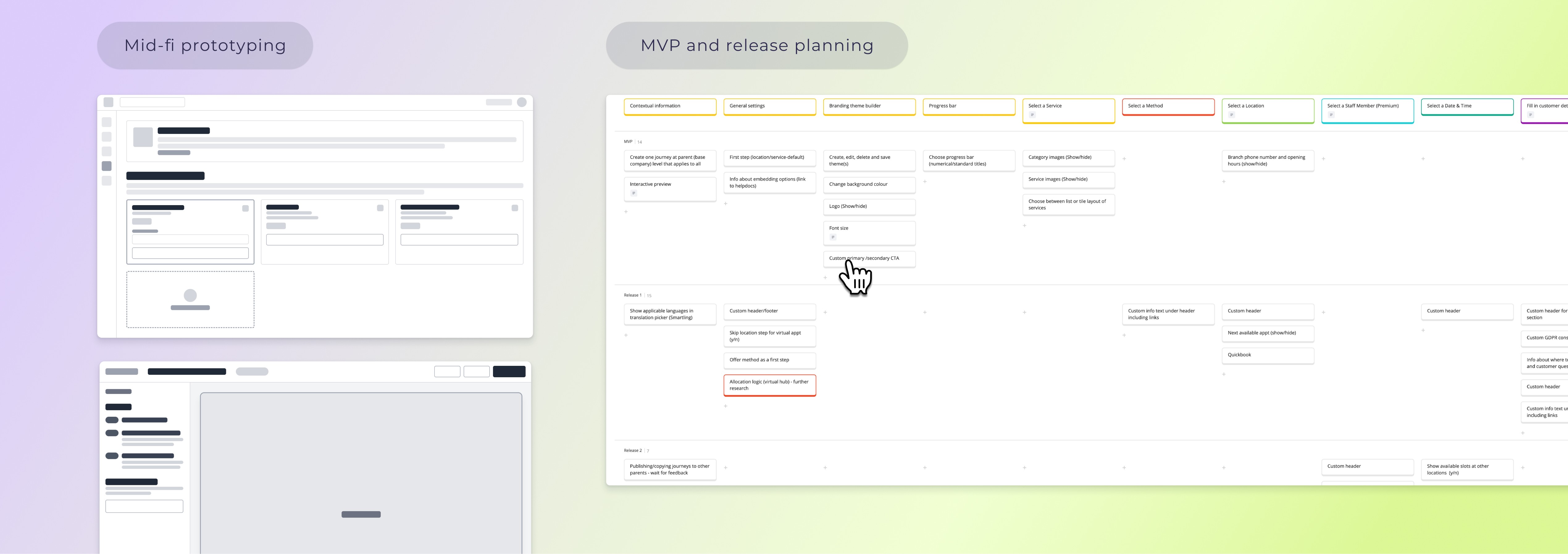Screen dimensions: 1568x554
Task: Open the Custom primary /secondary CTA card
Action: tap(869, 258)
